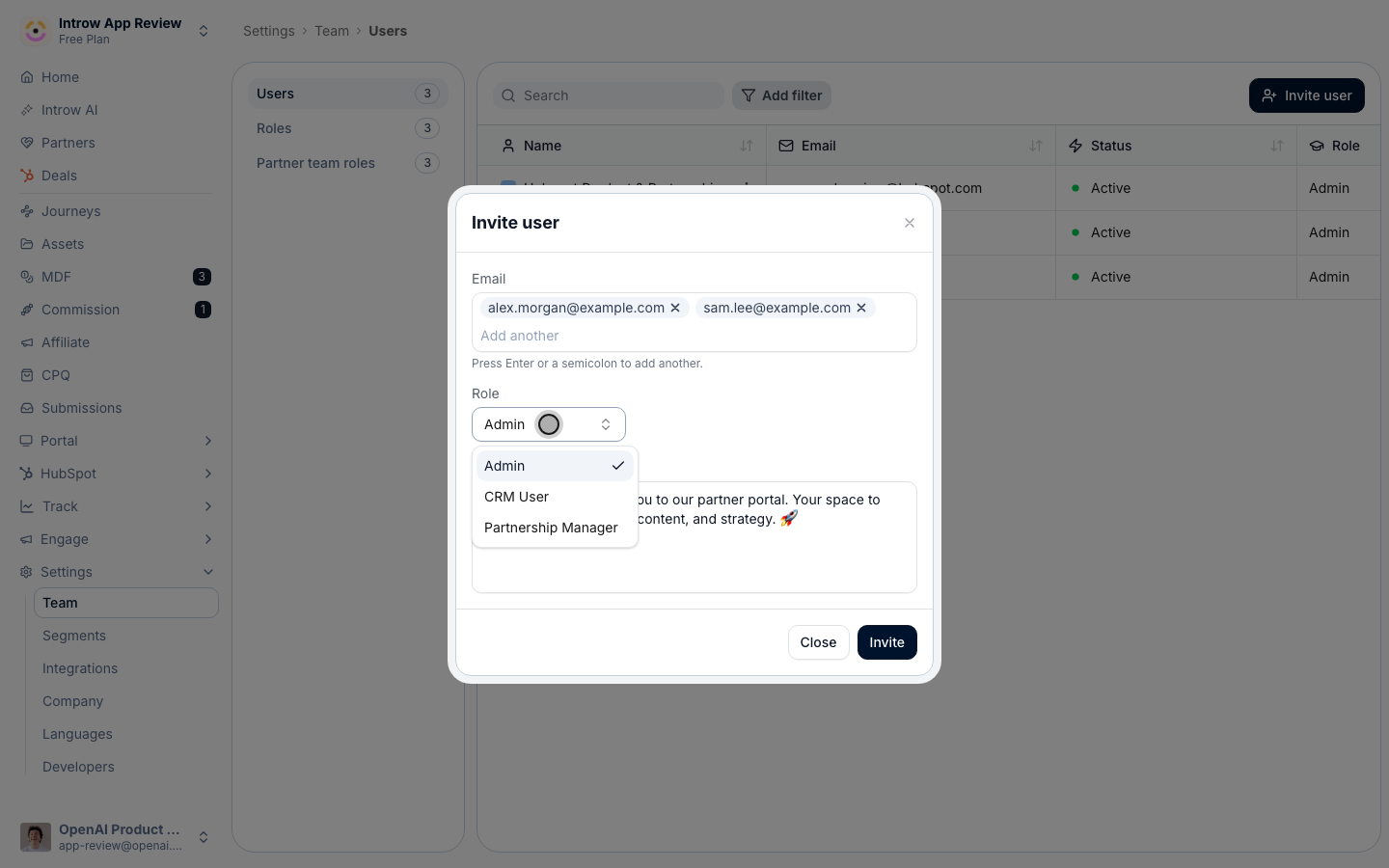Open the Roles tab
The image size is (1389, 868).
(348, 128)
